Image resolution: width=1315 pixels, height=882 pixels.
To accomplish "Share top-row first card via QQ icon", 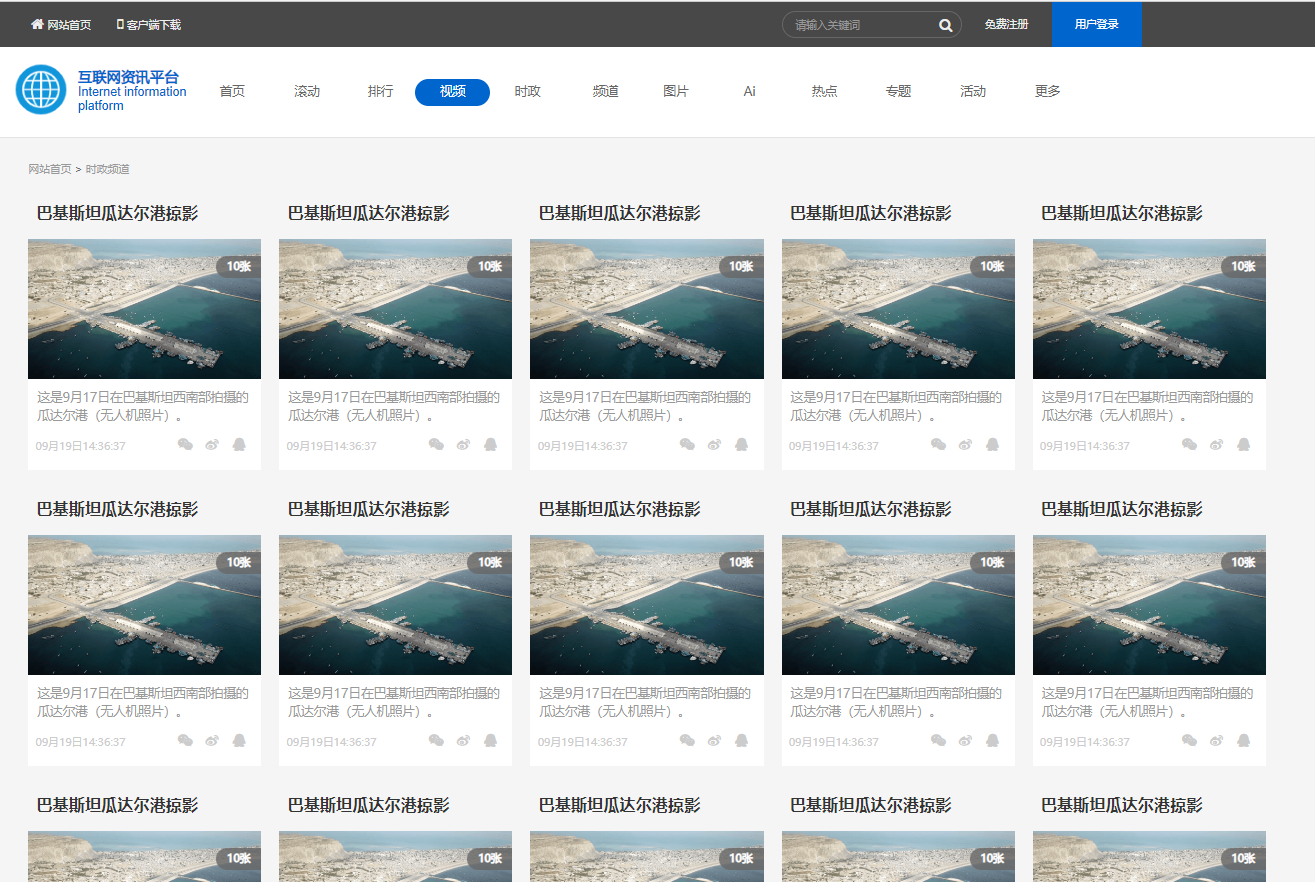I will click(239, 445).
